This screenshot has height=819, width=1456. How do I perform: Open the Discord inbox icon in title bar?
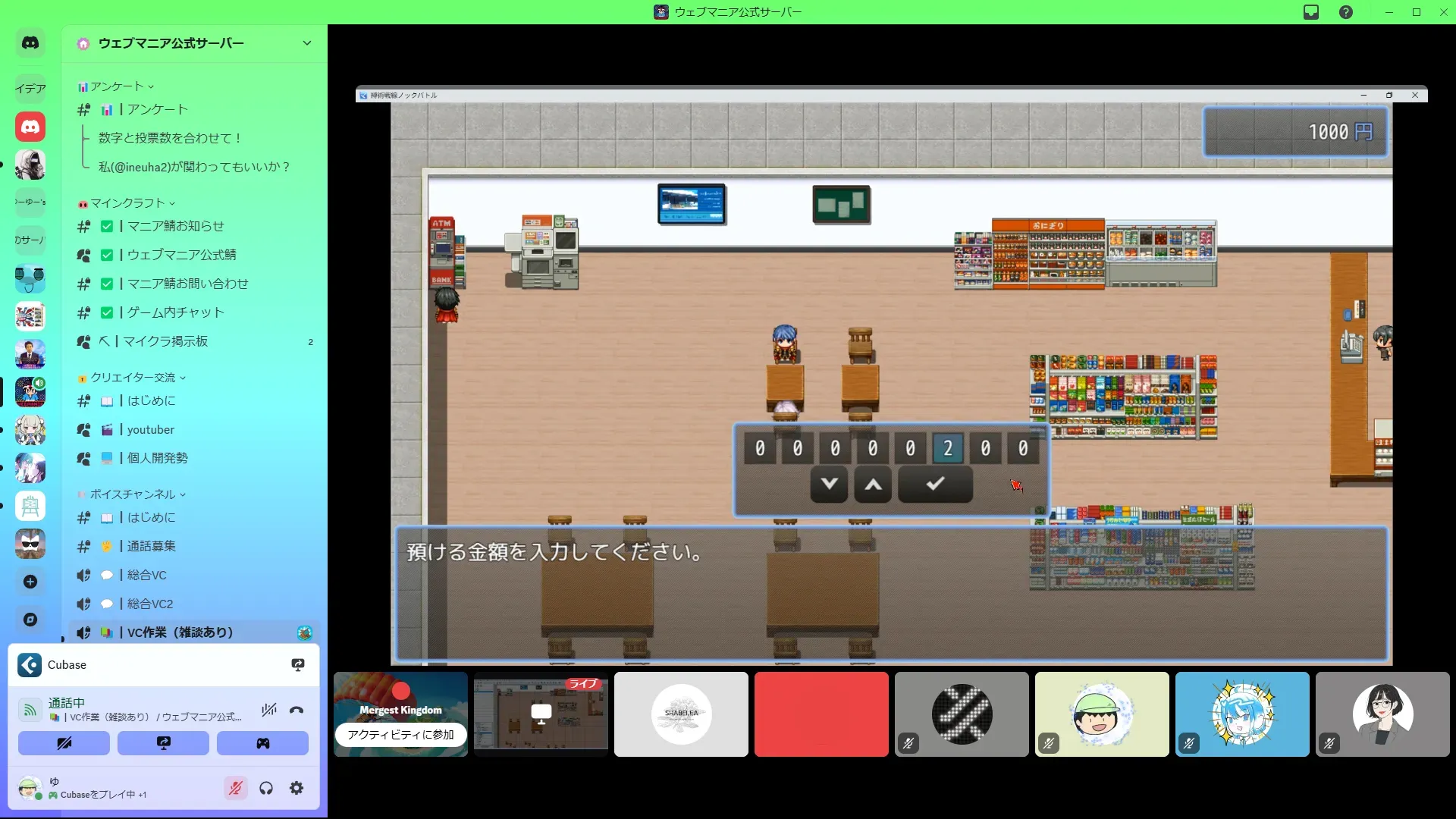point(1311,12)
